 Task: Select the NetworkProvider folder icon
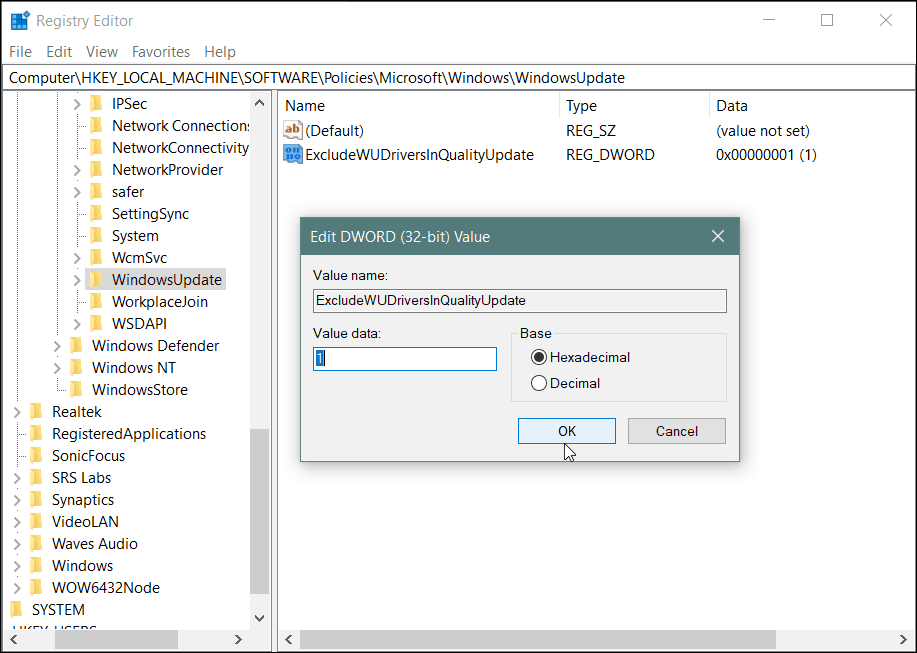point(96,170)
